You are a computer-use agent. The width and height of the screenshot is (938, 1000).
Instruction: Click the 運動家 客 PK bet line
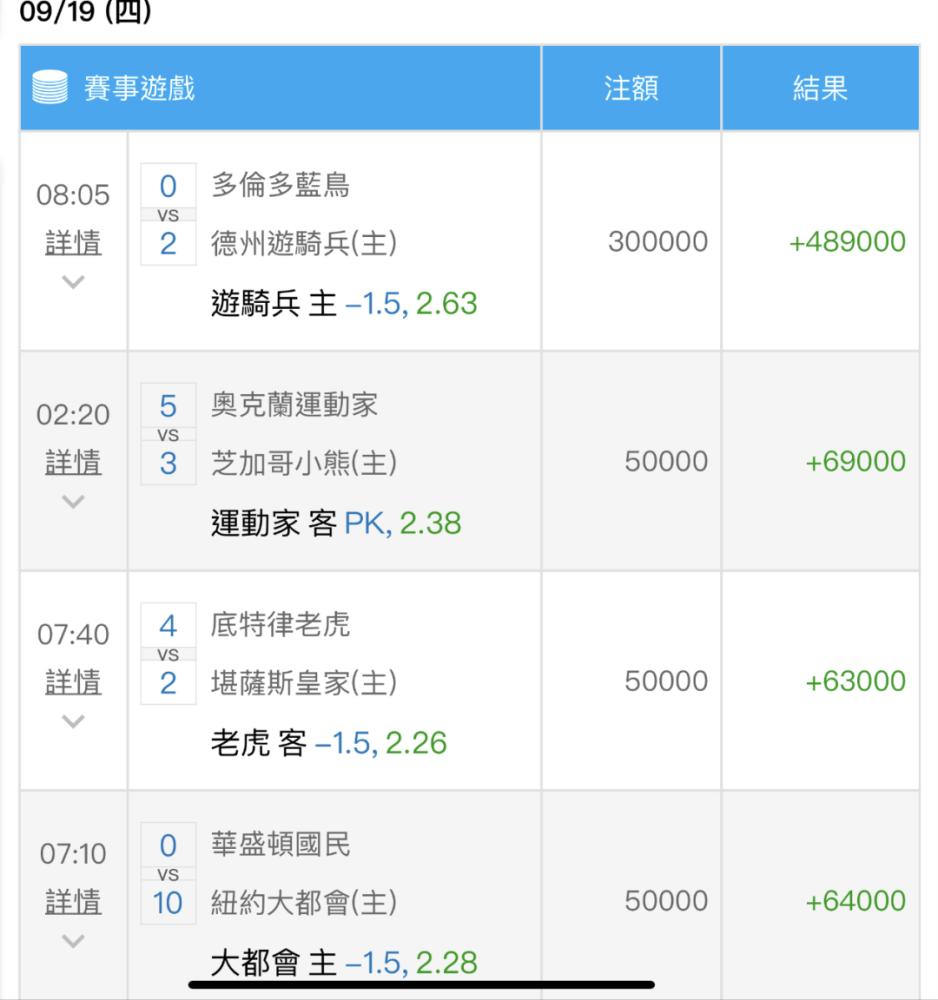coord(335,524)
